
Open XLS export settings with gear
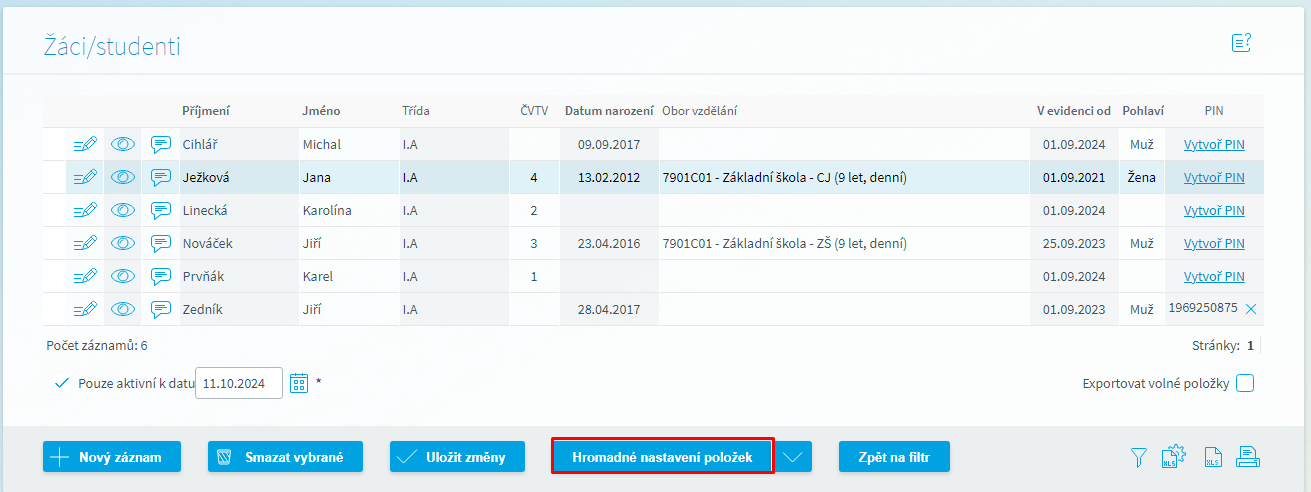(1173, 457)
